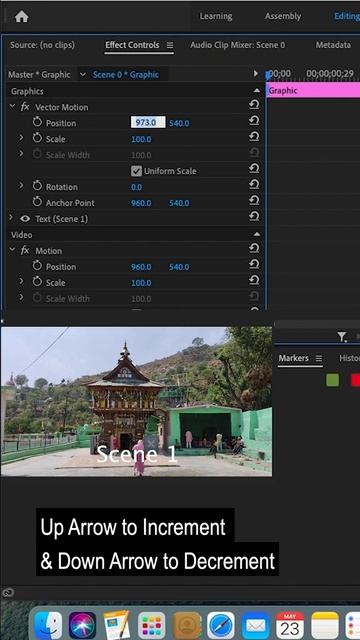This screenshot has height=640, width=360.
Task: Toggle animation stopwatch for Rotation
Action: pyautogui.click(x=37, y=186)
